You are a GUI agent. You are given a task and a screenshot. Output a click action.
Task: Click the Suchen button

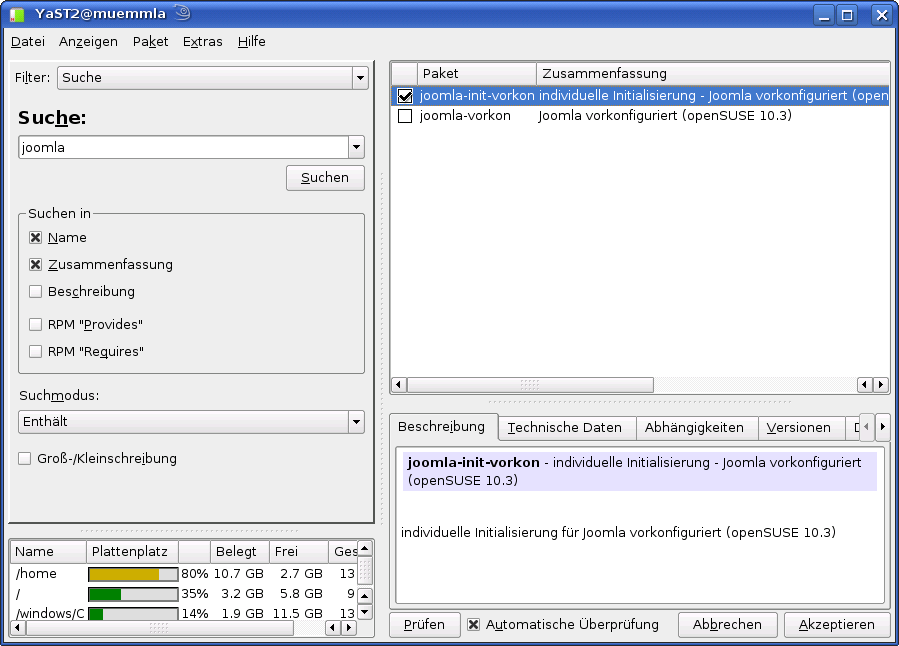pyautogui.click(x=325, y=178)
